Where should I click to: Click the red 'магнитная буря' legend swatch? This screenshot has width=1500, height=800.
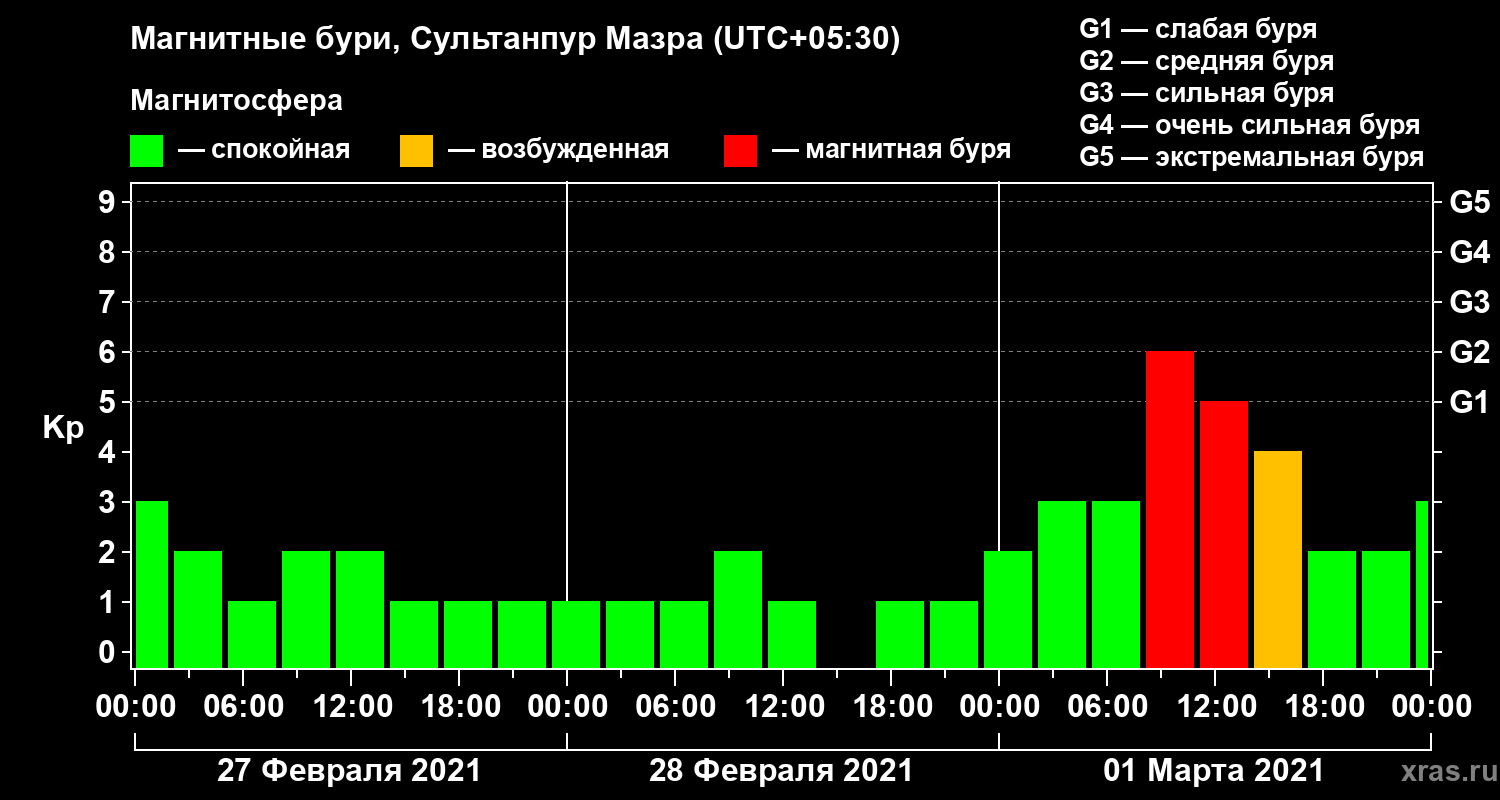(740, 151)
